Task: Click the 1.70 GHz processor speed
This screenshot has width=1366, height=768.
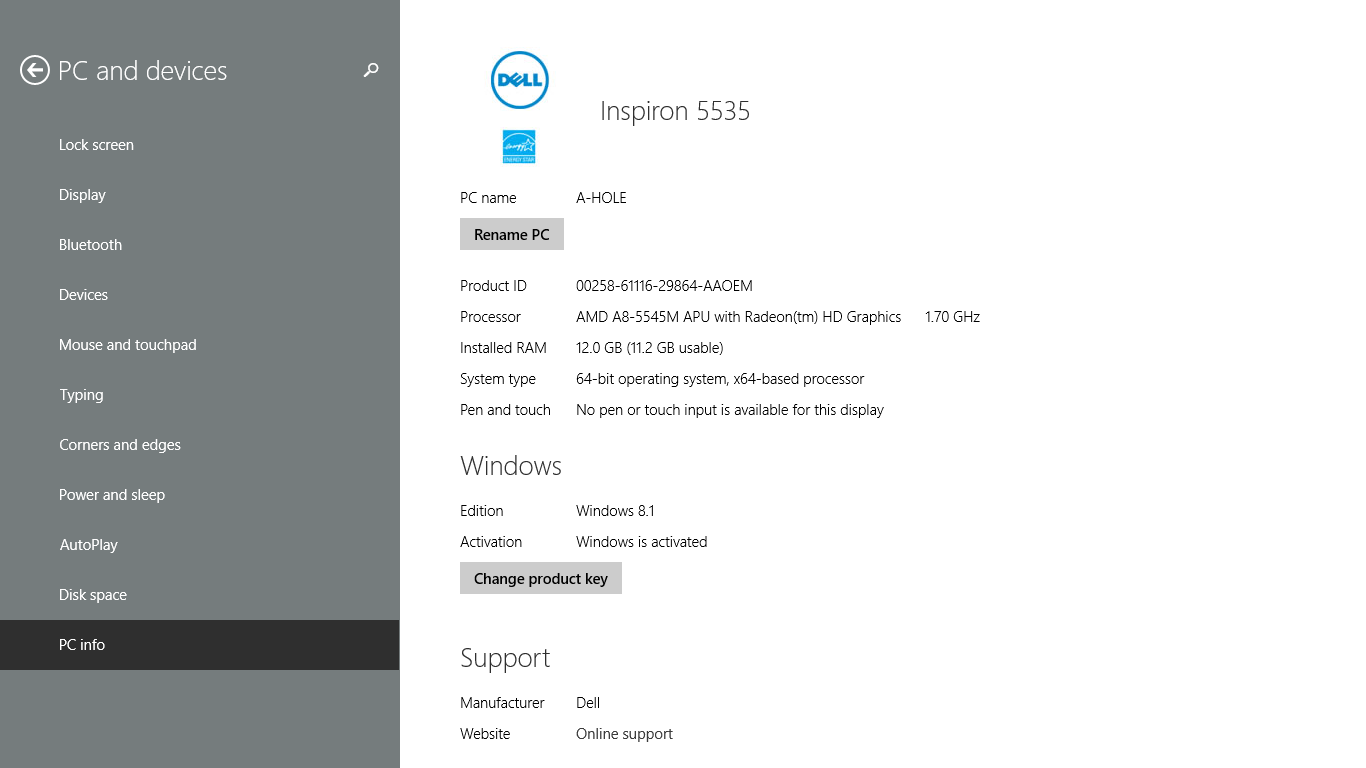Action: pyautogui.click(x=952, y=317)
